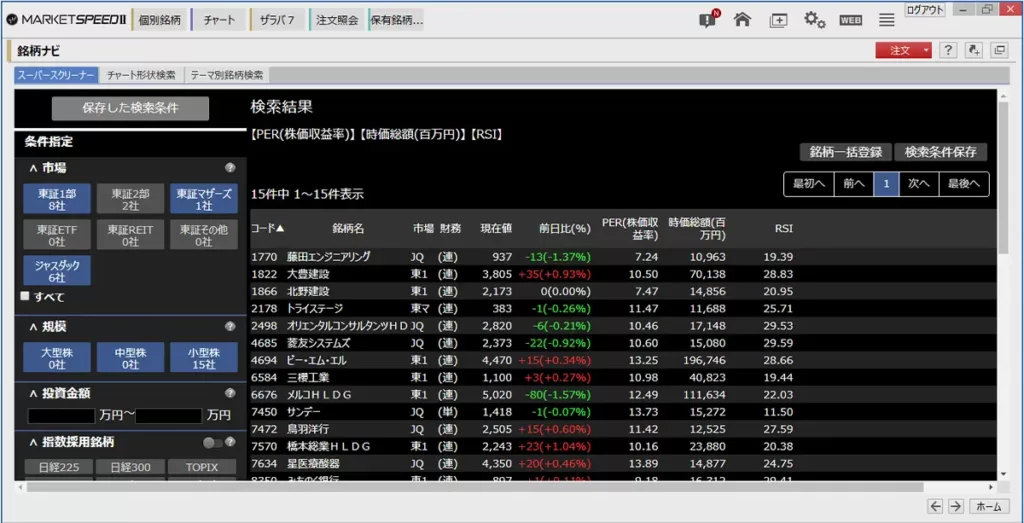Click the maximum 投資金額 input field
Viewport: 1024px width, 523px height.
[x=168, y=415]
